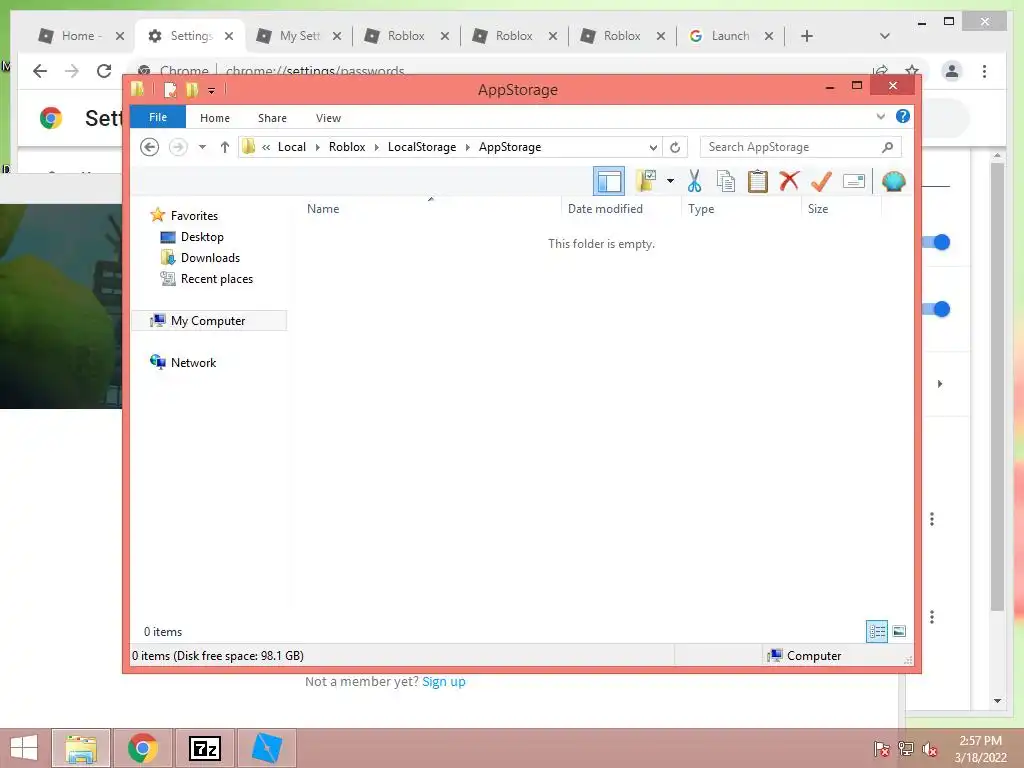This screenshot has width=1024, height=768.
Task: Switch to Chrome Launch Google tab
Action: pyautogui.click(x=731, y=36)
